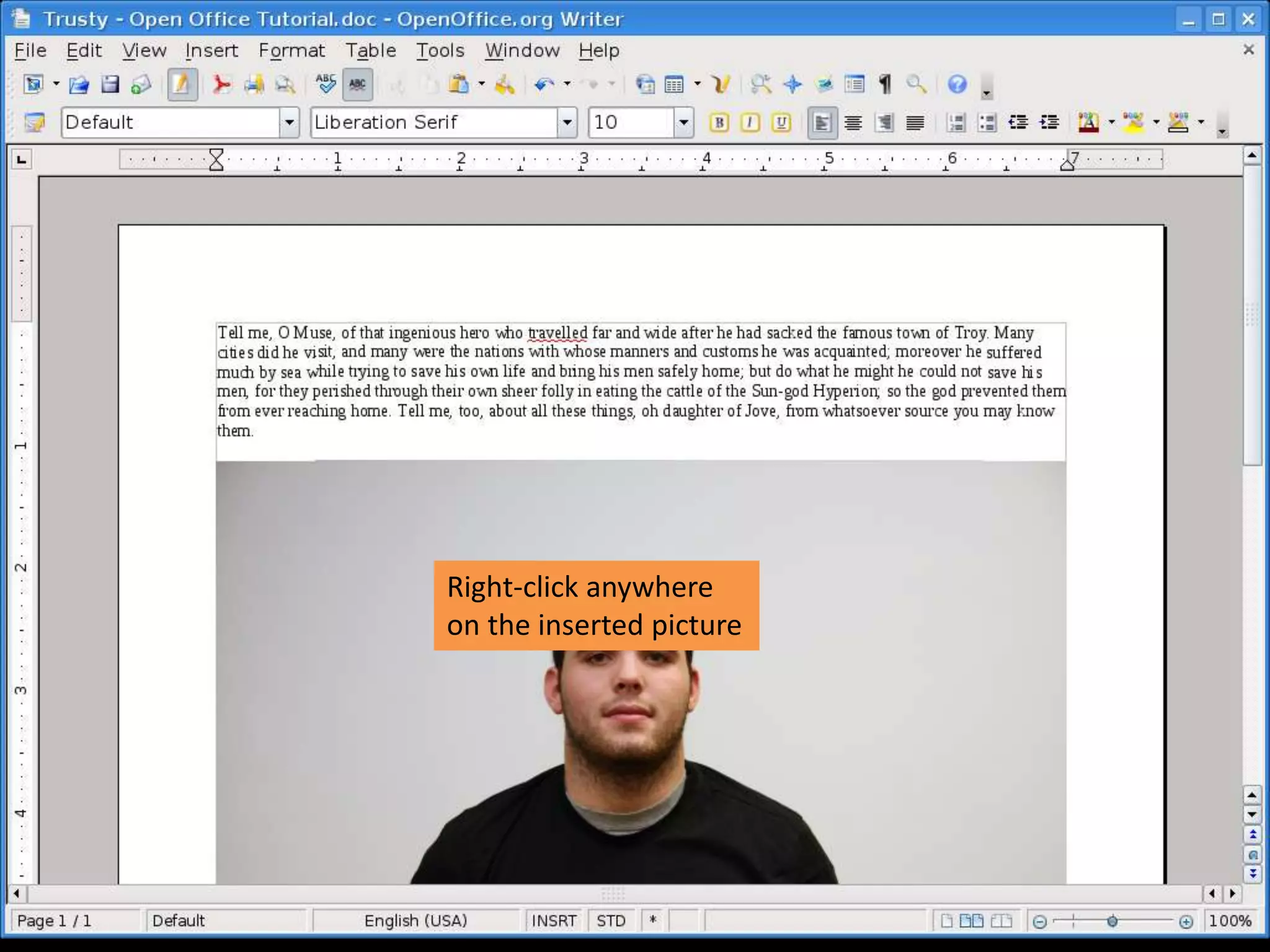The height and width of the screenshot is (952, 1270).
Task: Open the Insert menu
Action: coord(211,50)
